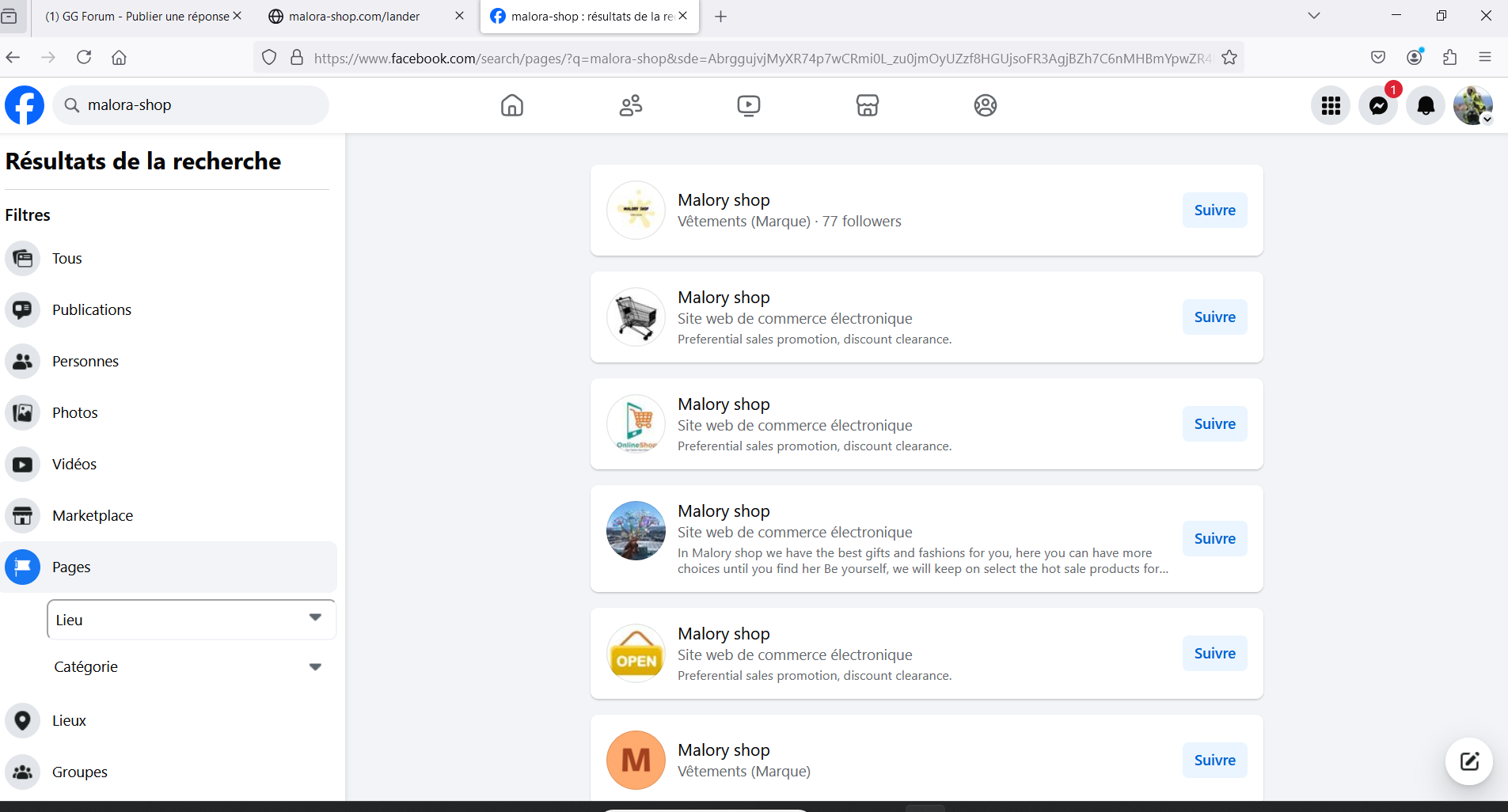Follow Malory shop with OPEN sign logo
The width and height of the screenshot is (1508, 812).
point(1215,654)
